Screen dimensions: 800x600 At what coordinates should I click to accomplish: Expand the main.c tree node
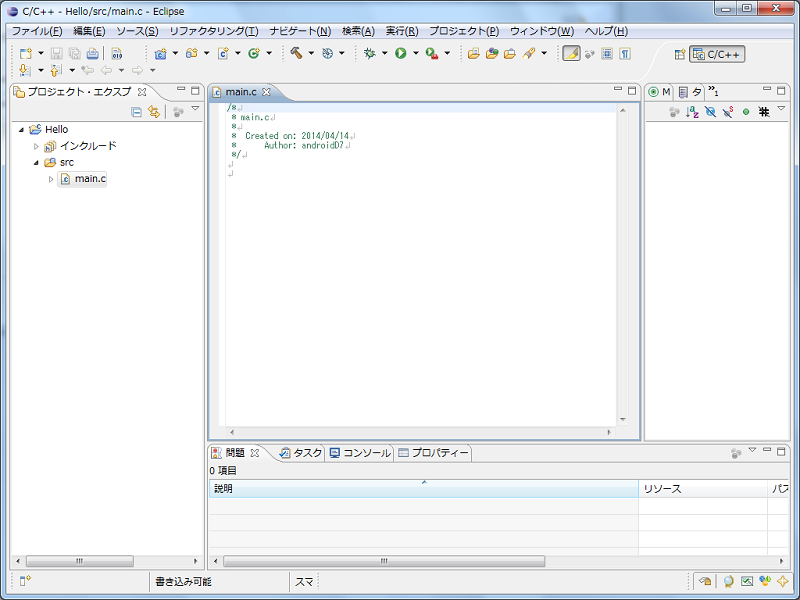[x=51, y=179]
